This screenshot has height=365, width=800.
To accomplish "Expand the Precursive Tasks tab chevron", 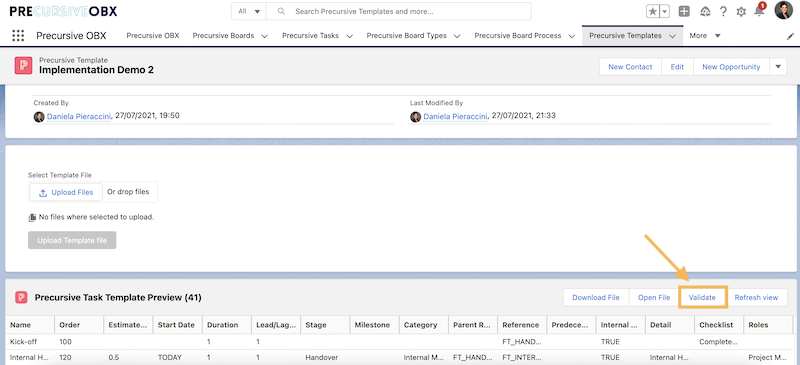I will [x=349, y=36].
